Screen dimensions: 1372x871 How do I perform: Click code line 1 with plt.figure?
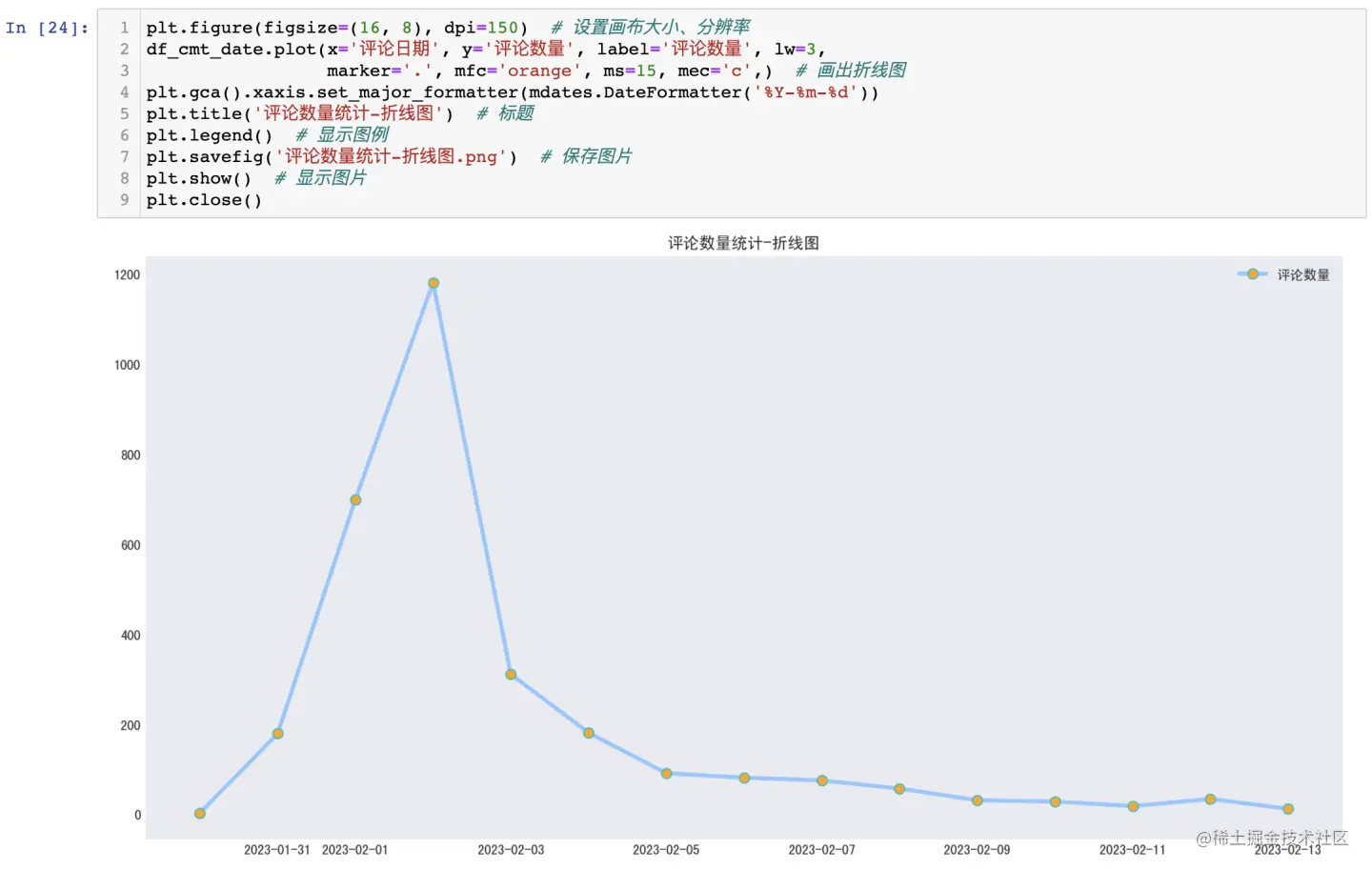coord(448,28)
